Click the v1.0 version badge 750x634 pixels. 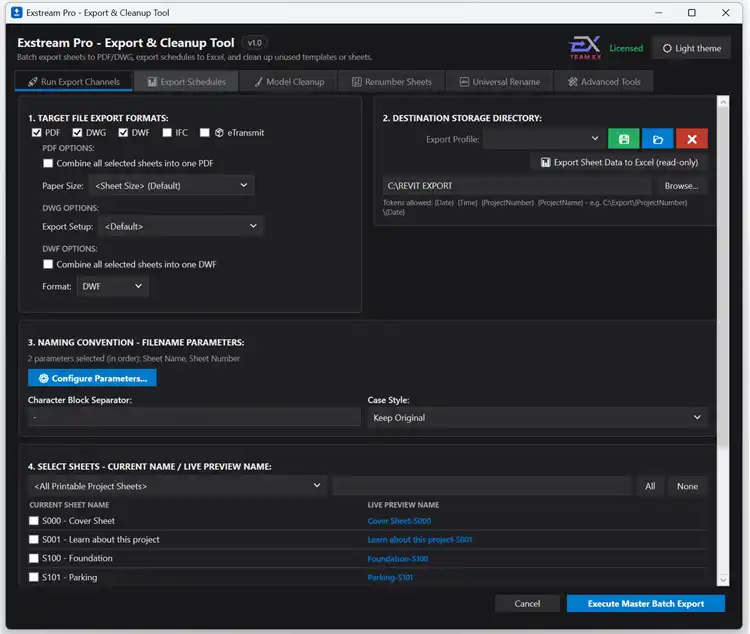click(254, 43)
